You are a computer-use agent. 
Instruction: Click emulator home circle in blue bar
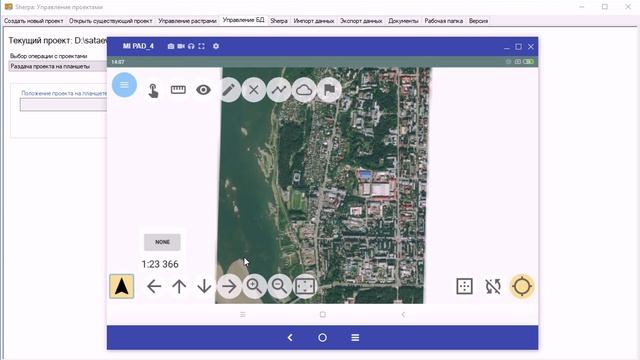pyautogui.click(x=322, y=338)
